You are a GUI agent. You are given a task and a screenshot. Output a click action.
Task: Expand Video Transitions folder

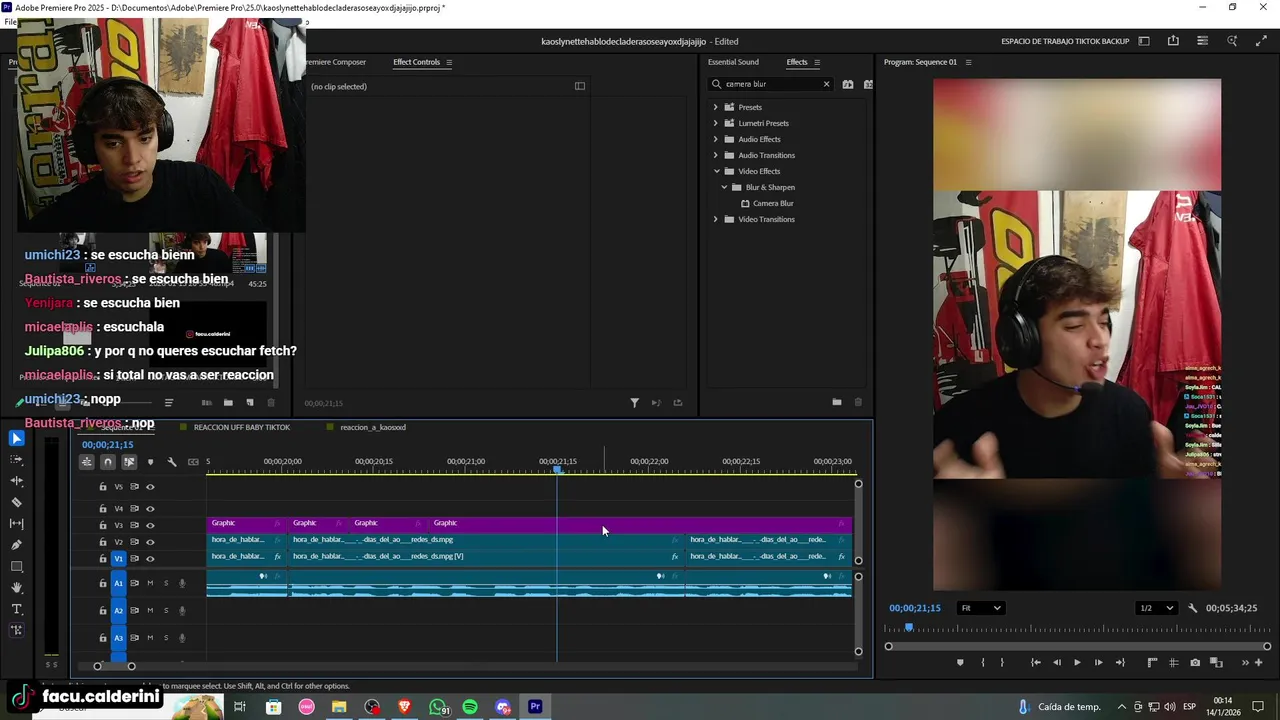715,219
